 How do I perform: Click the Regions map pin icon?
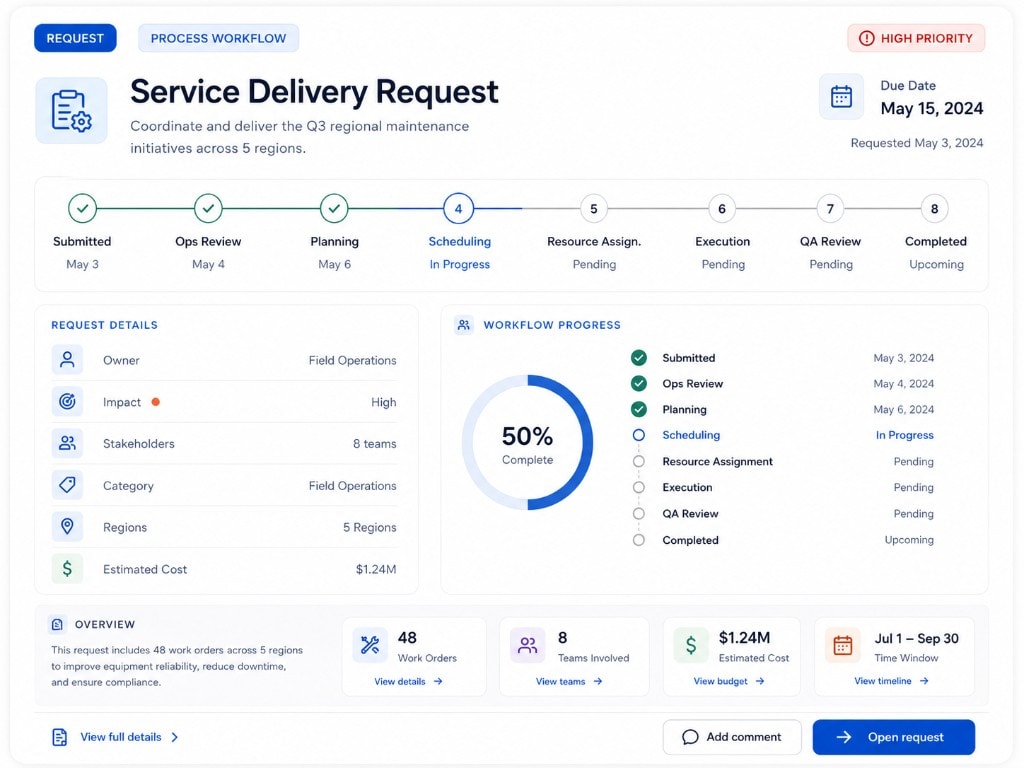coord(67,526)
